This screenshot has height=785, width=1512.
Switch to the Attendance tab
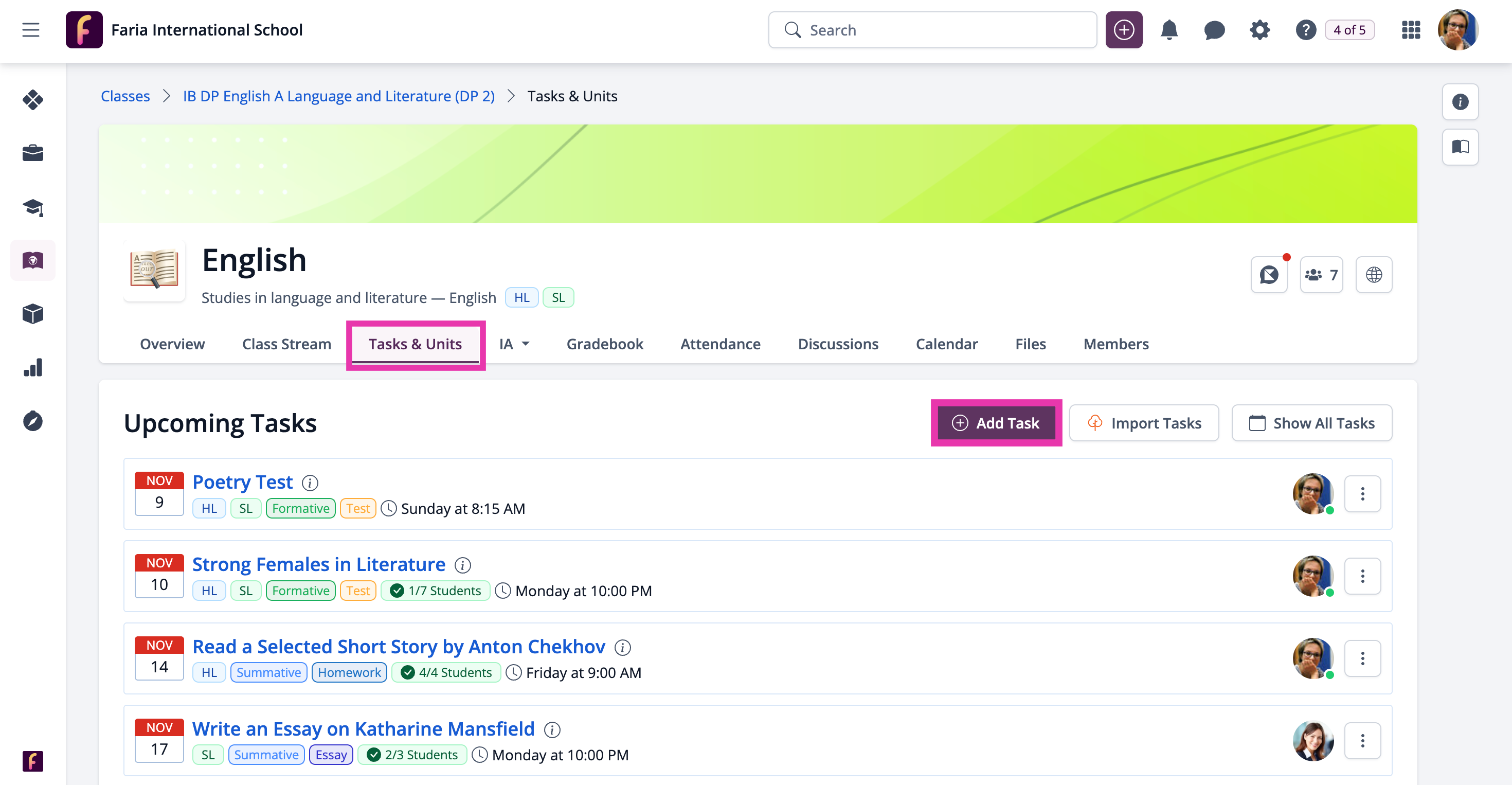[x=720, y=344]
